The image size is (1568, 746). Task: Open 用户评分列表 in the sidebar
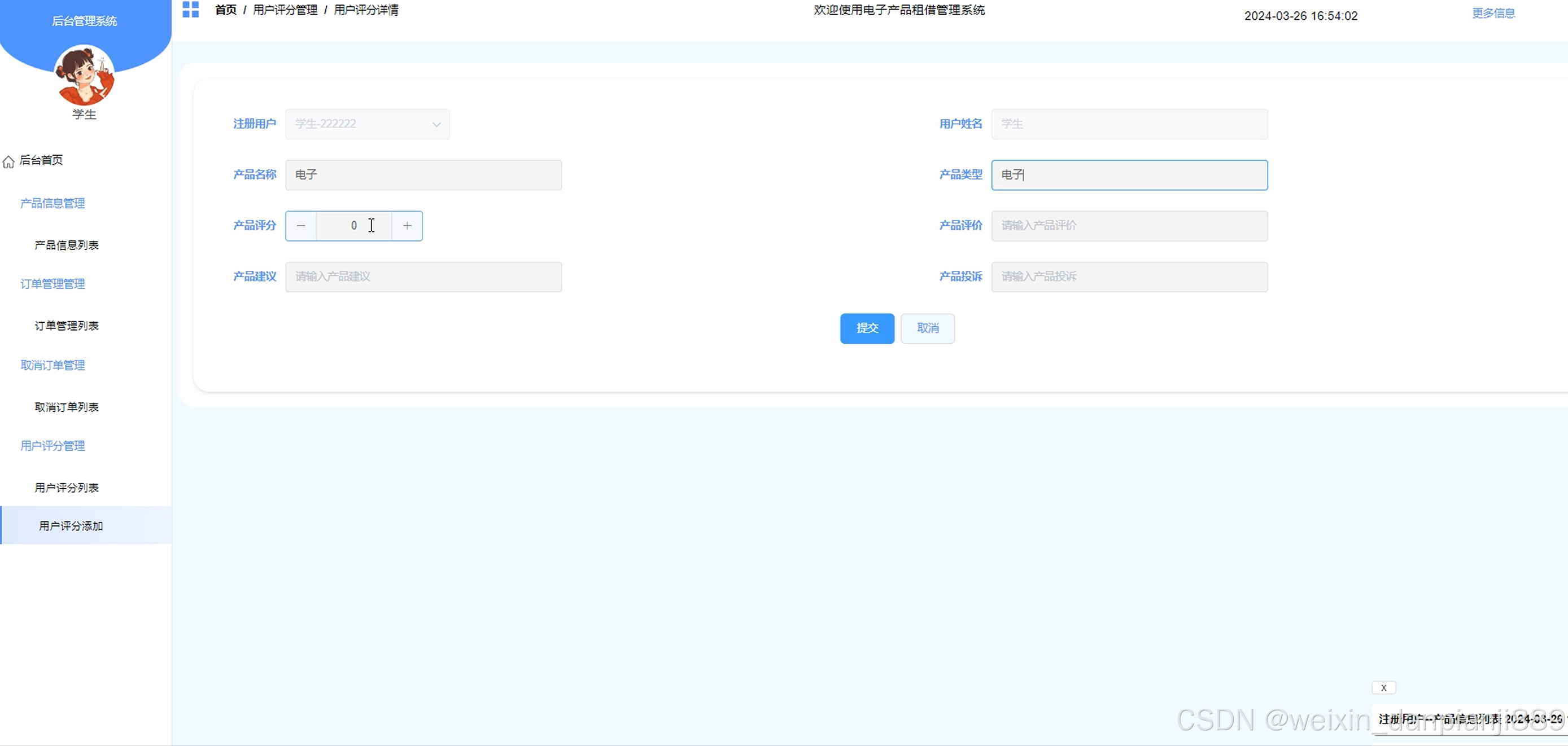pyautogui.click(x=67, y=488)
